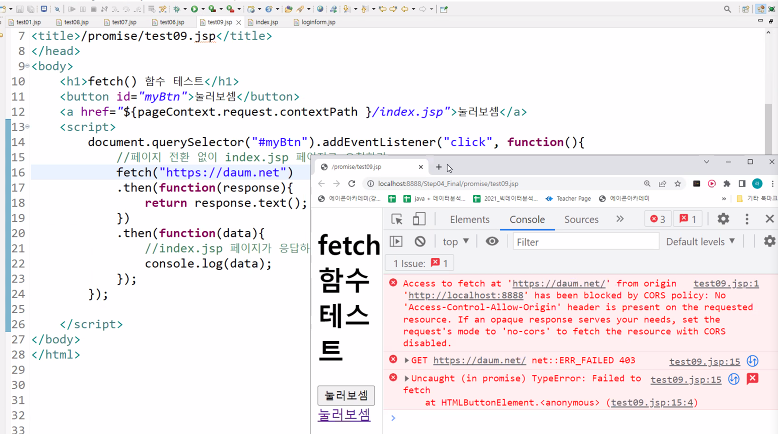Click the Eclipse Debug bug icon

(176, 9)
